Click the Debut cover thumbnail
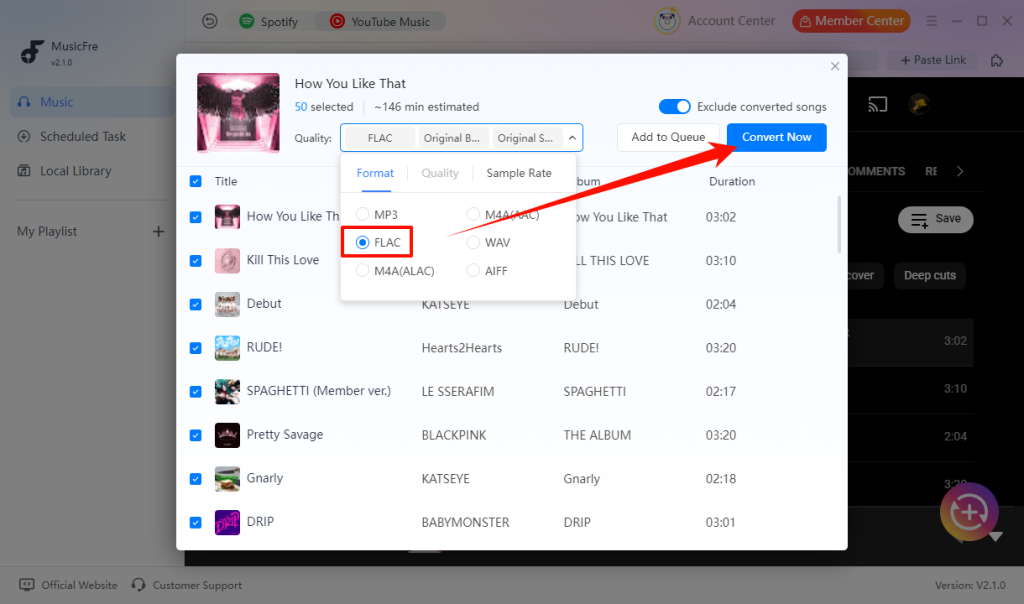The width and height of the screenshot is (1024, 604). [x=227, y=304]
